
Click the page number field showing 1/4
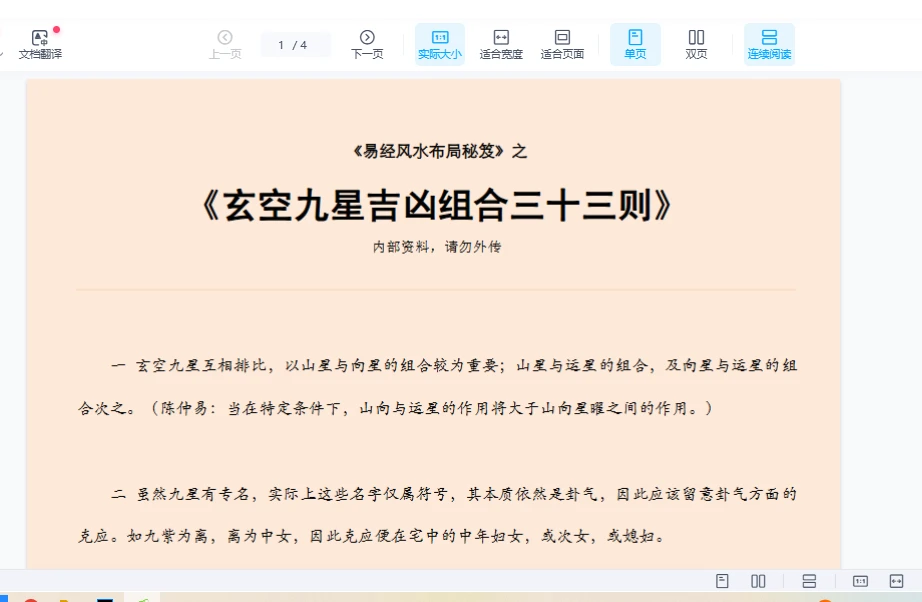pos(295,43)
